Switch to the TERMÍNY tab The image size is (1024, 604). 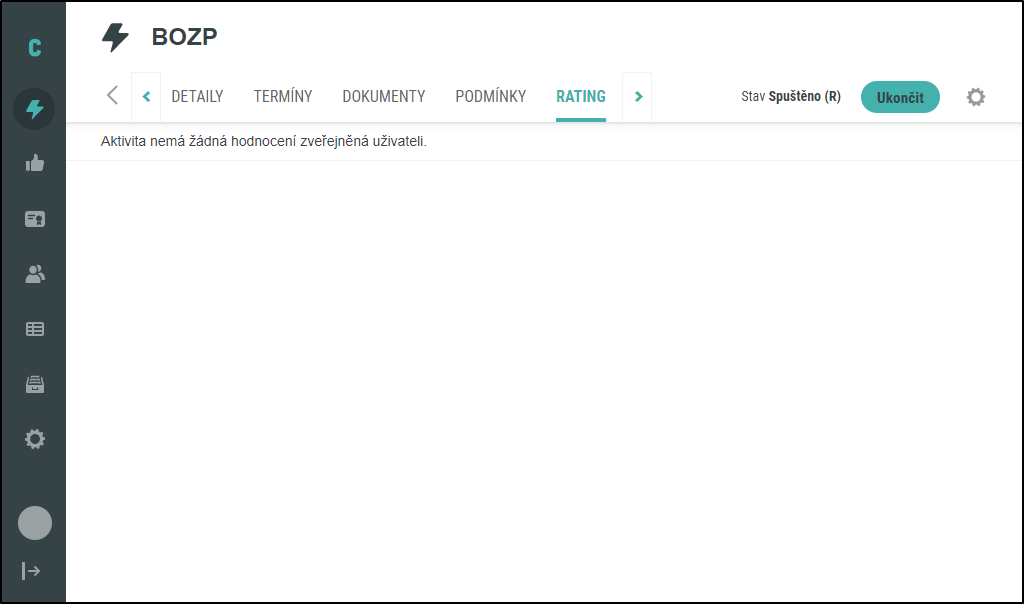pos(283,97)
